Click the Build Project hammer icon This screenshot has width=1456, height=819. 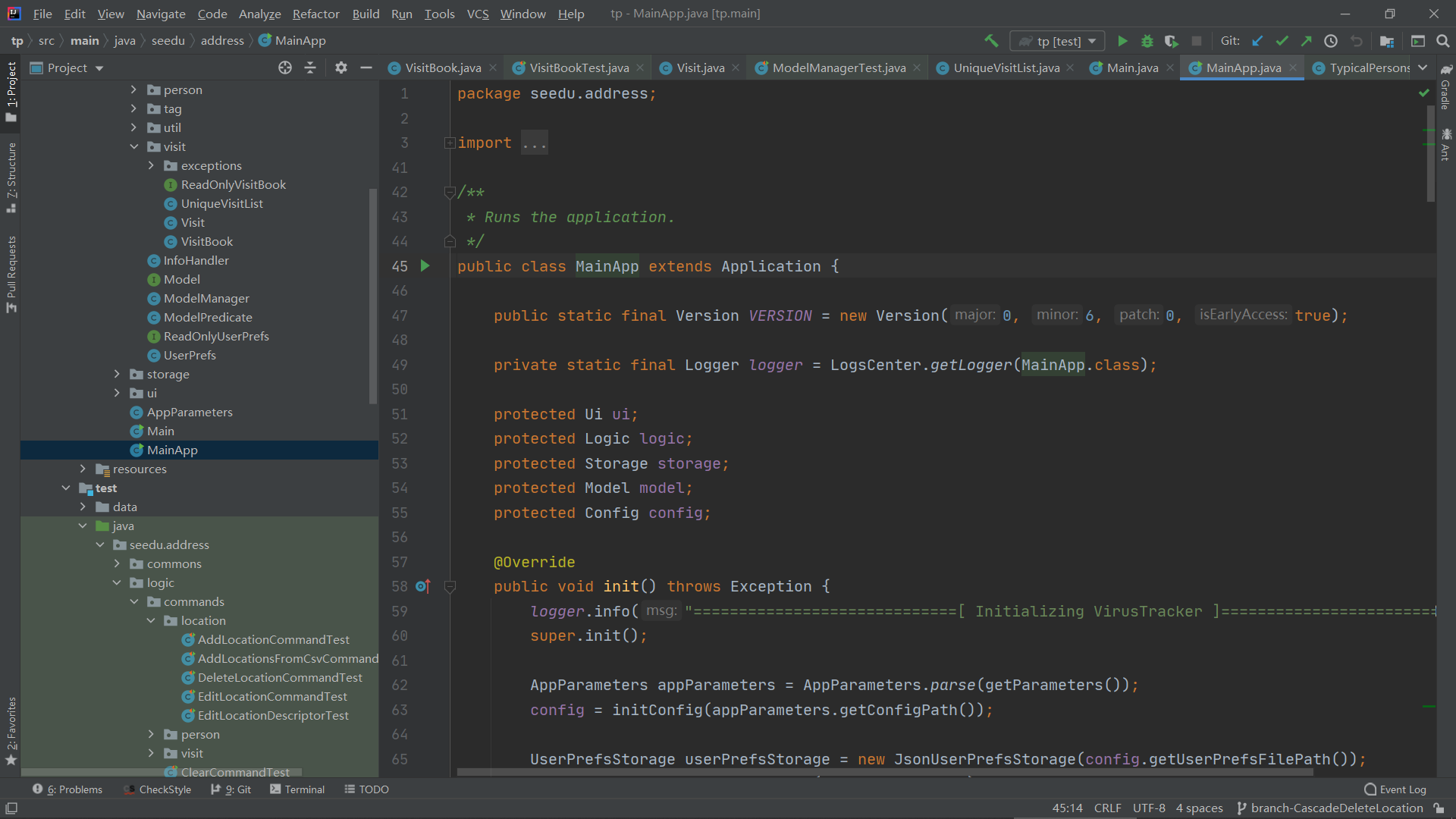(x=990, y=41)
